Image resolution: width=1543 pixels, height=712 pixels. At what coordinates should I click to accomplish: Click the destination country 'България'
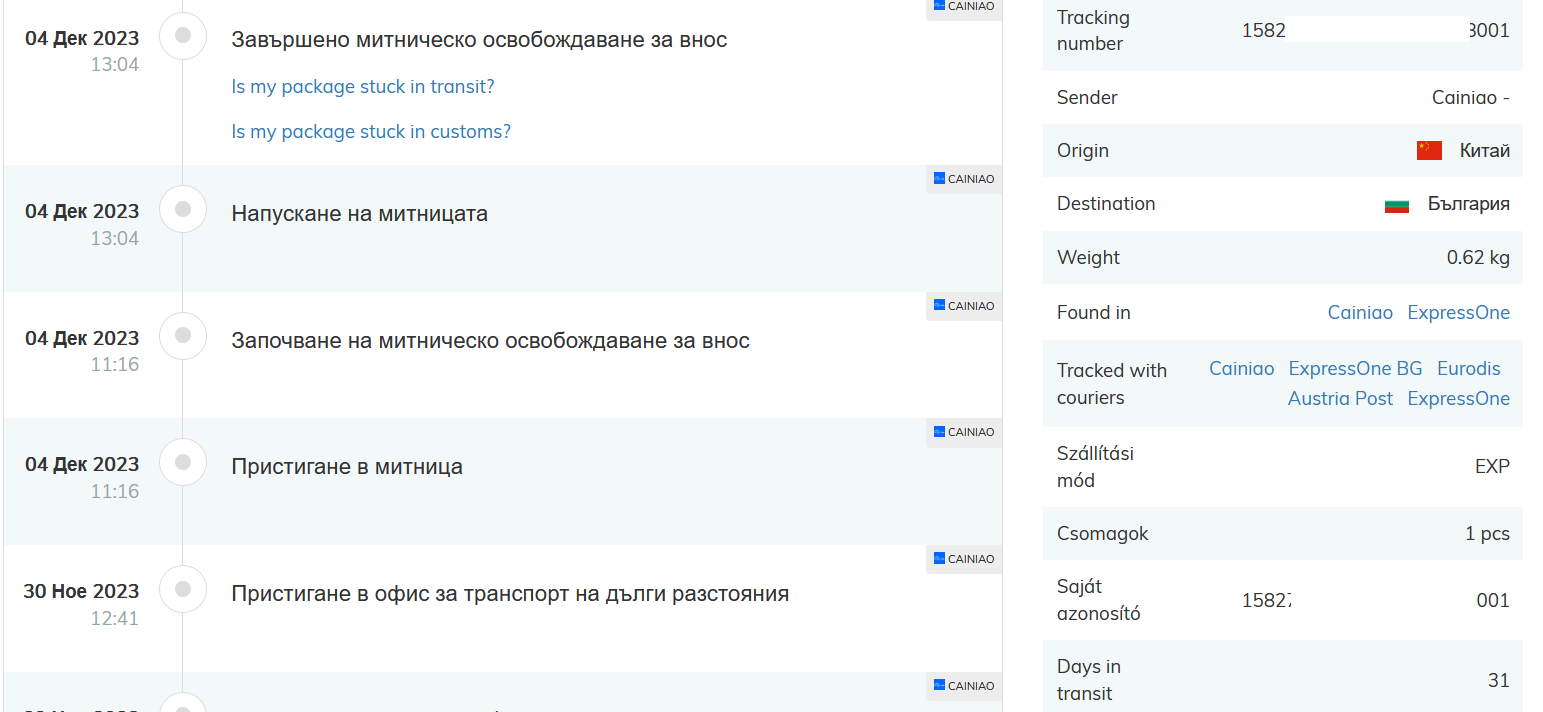(x=1469, y=204)
